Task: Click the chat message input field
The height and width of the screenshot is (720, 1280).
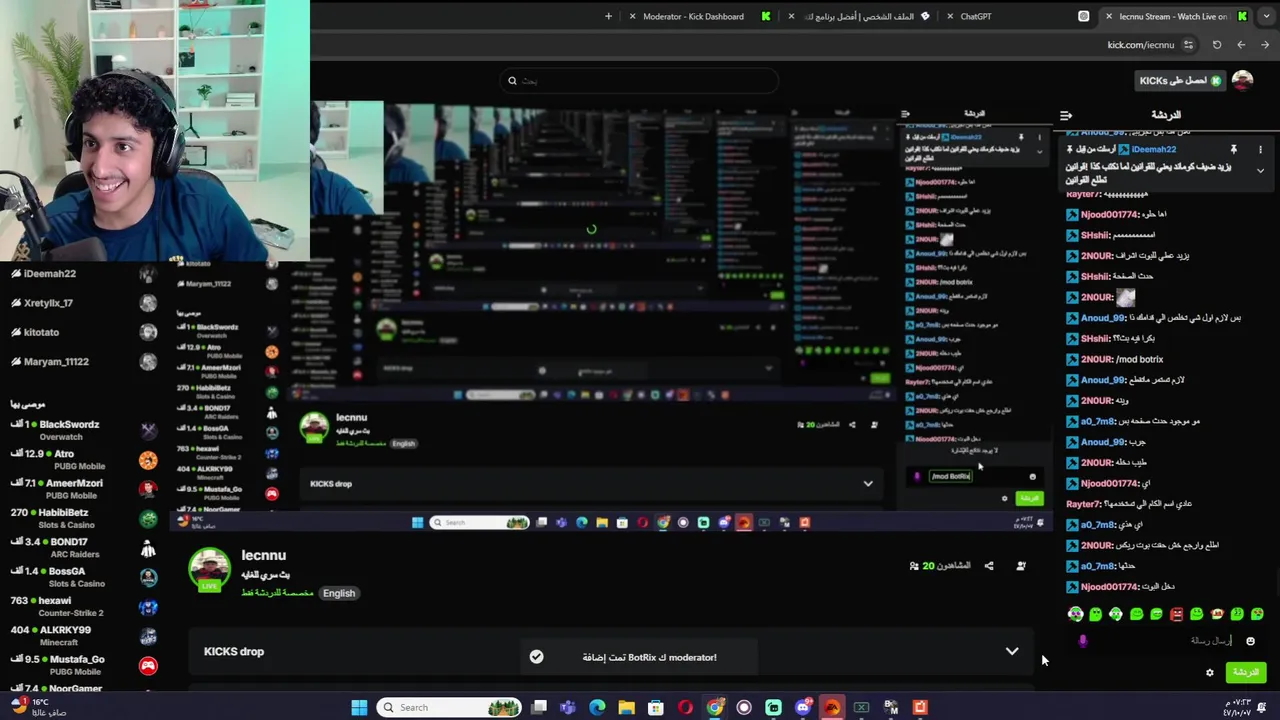Action: tap(1165, 641)
